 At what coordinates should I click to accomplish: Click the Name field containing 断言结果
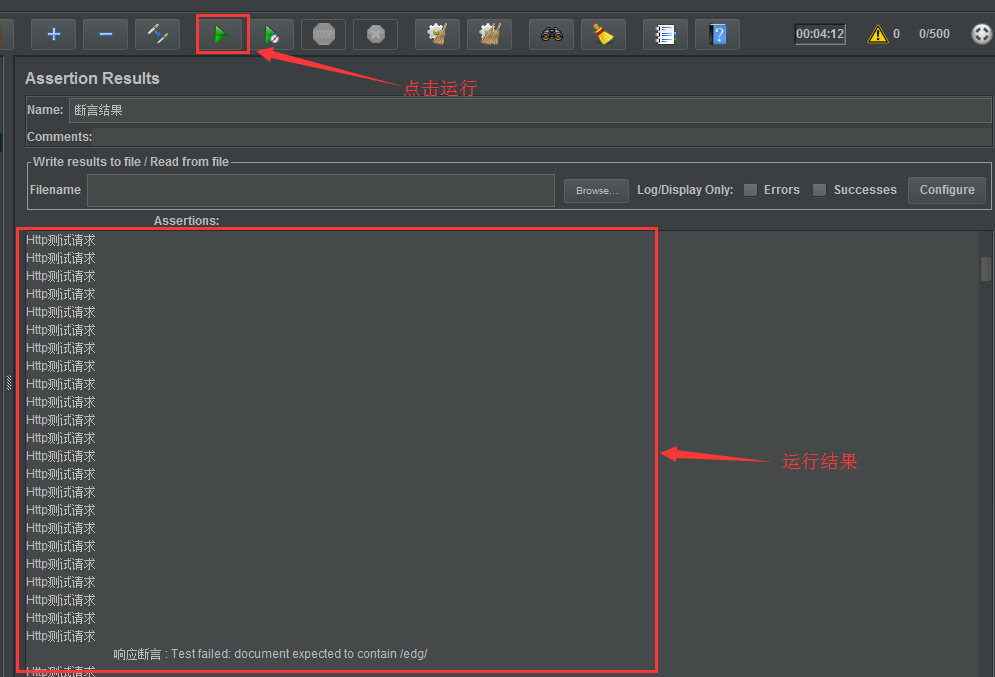coord(530,110)
